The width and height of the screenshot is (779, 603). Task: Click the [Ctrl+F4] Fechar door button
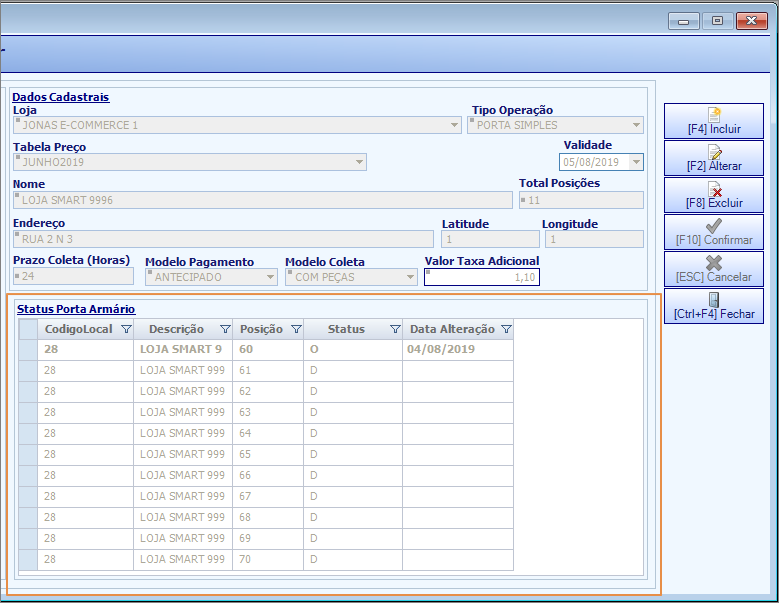pyautogui.click(x=713, y=306)
